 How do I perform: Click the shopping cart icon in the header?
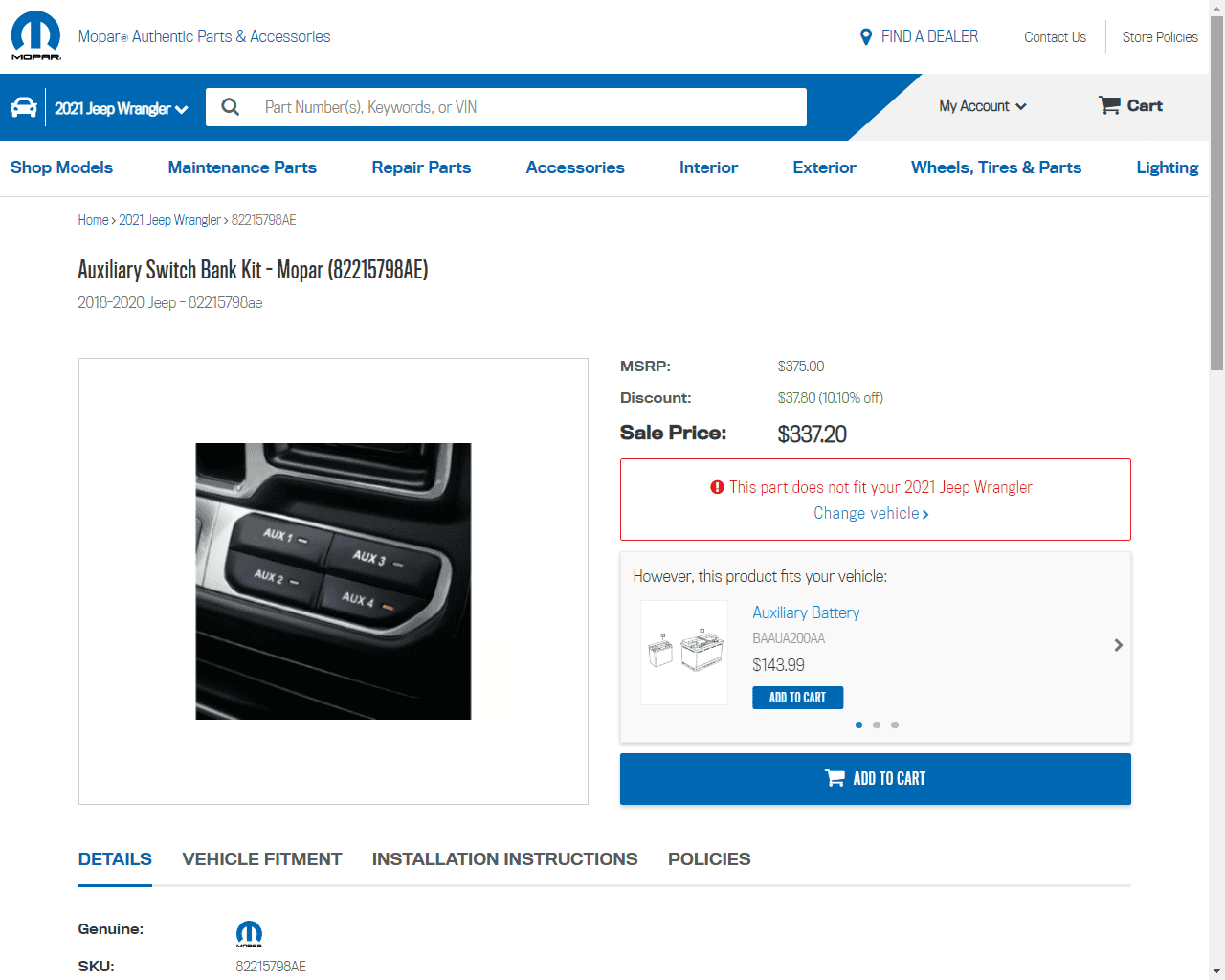point(1109,105)
